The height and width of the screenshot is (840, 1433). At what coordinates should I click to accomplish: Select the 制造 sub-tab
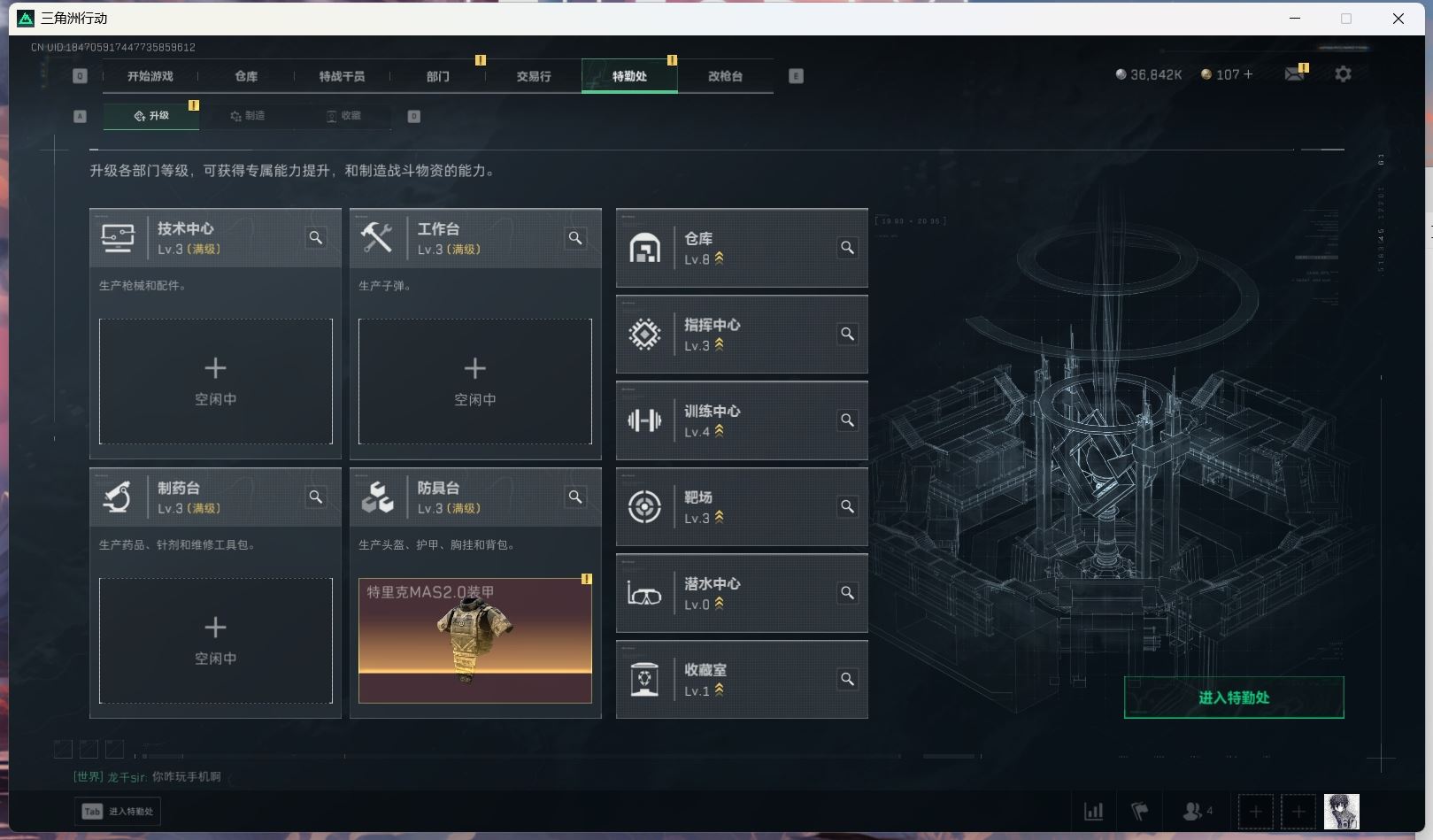pos(248,116)
